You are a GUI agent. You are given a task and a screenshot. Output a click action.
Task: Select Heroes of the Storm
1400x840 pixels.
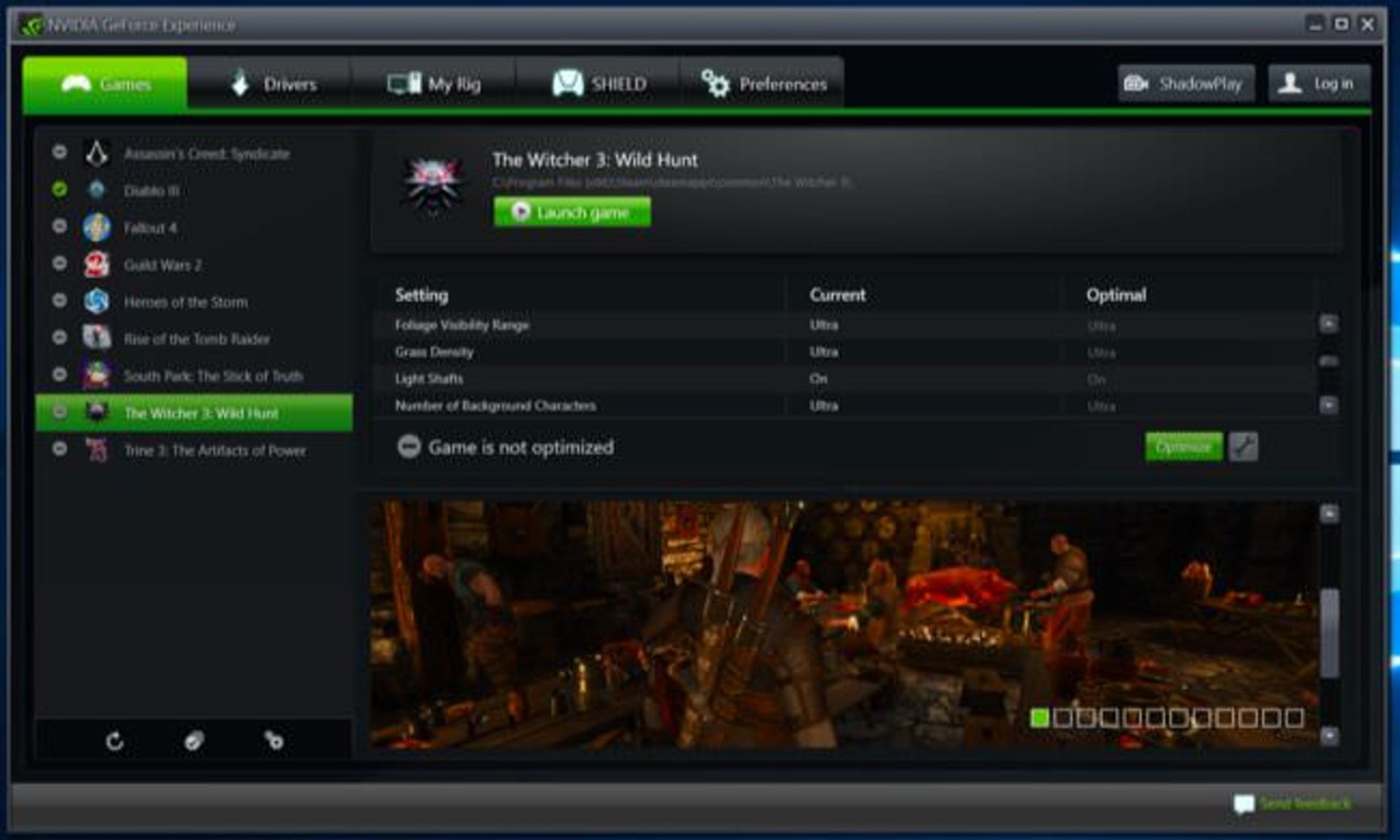coord(194,302)
